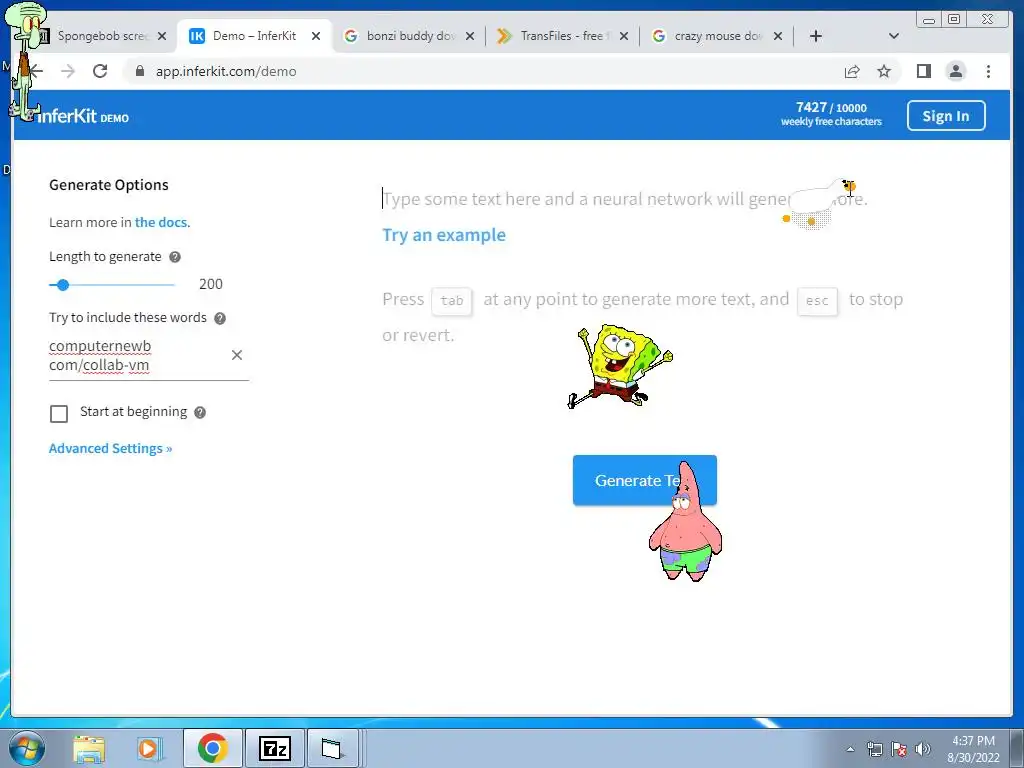Viewport: 1024px width, 768px height.
Task: Expand the tab search chevron
Action: (x=894, y=36)
